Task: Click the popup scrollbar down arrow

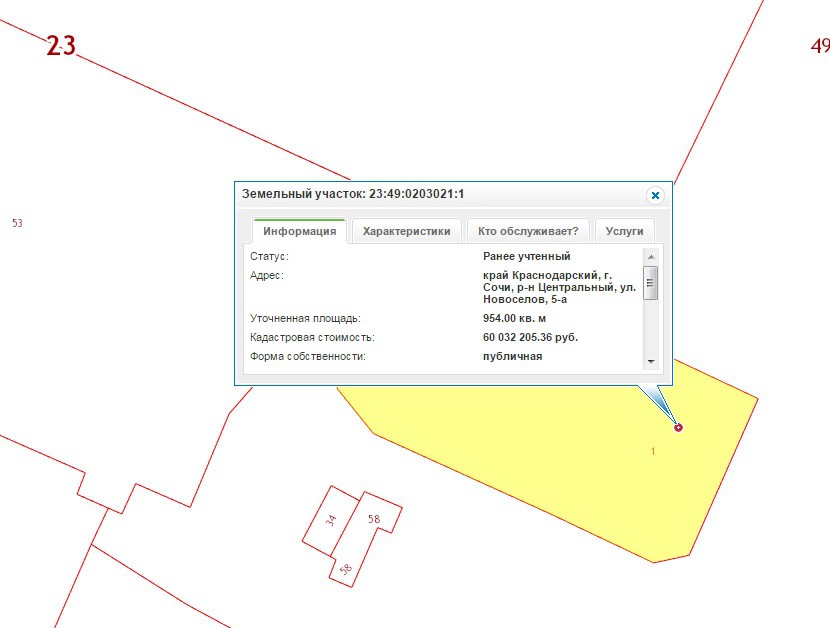Action: (x=650, y=361)
